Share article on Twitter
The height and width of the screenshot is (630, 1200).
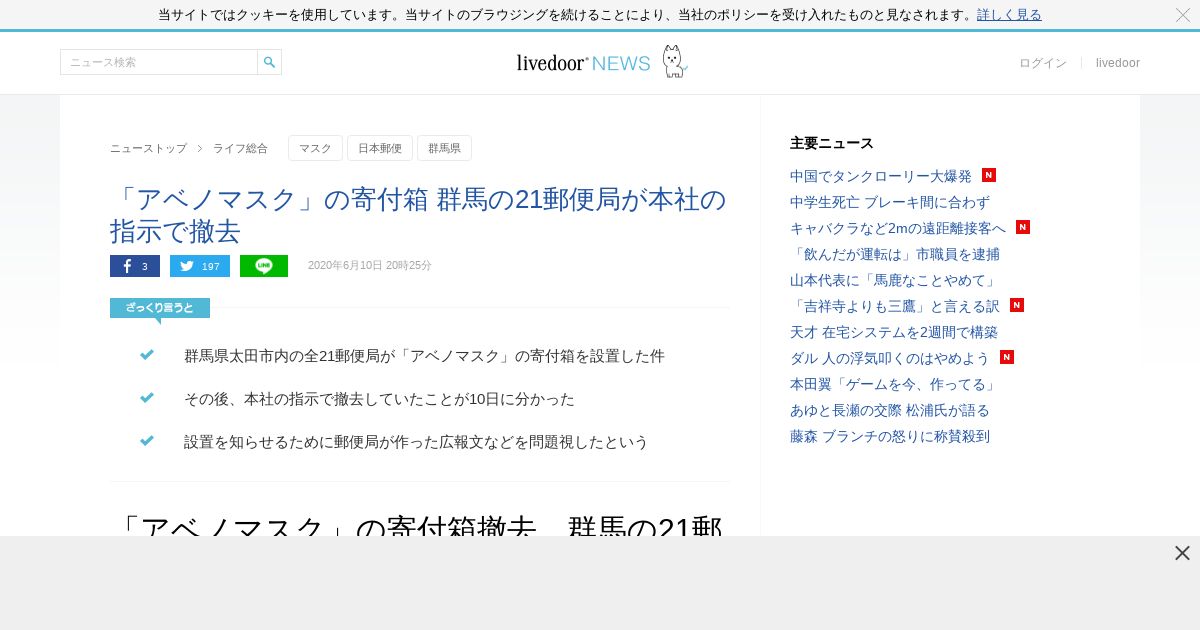tap(200, 266)
